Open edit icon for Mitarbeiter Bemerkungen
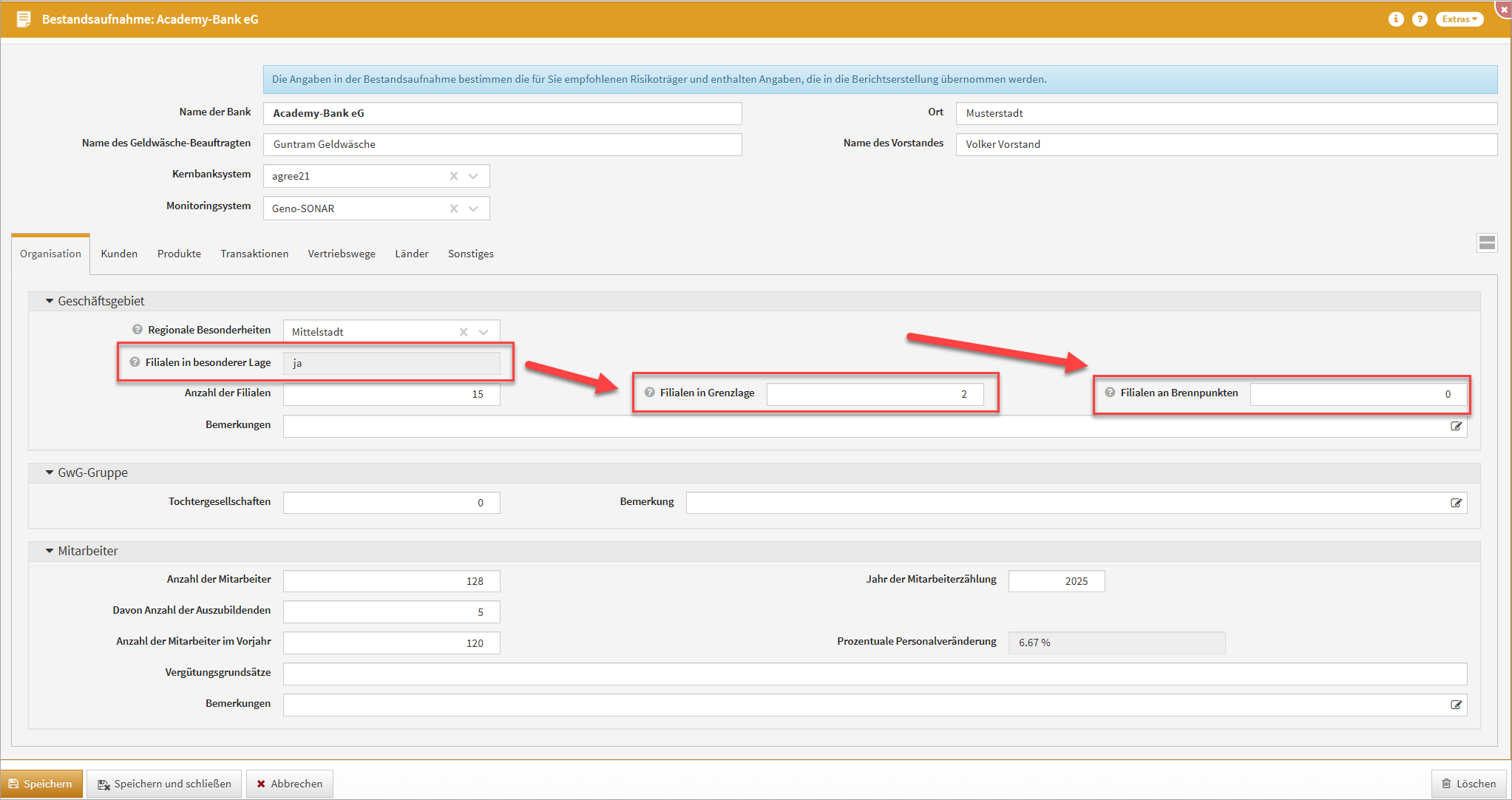 1456,705
